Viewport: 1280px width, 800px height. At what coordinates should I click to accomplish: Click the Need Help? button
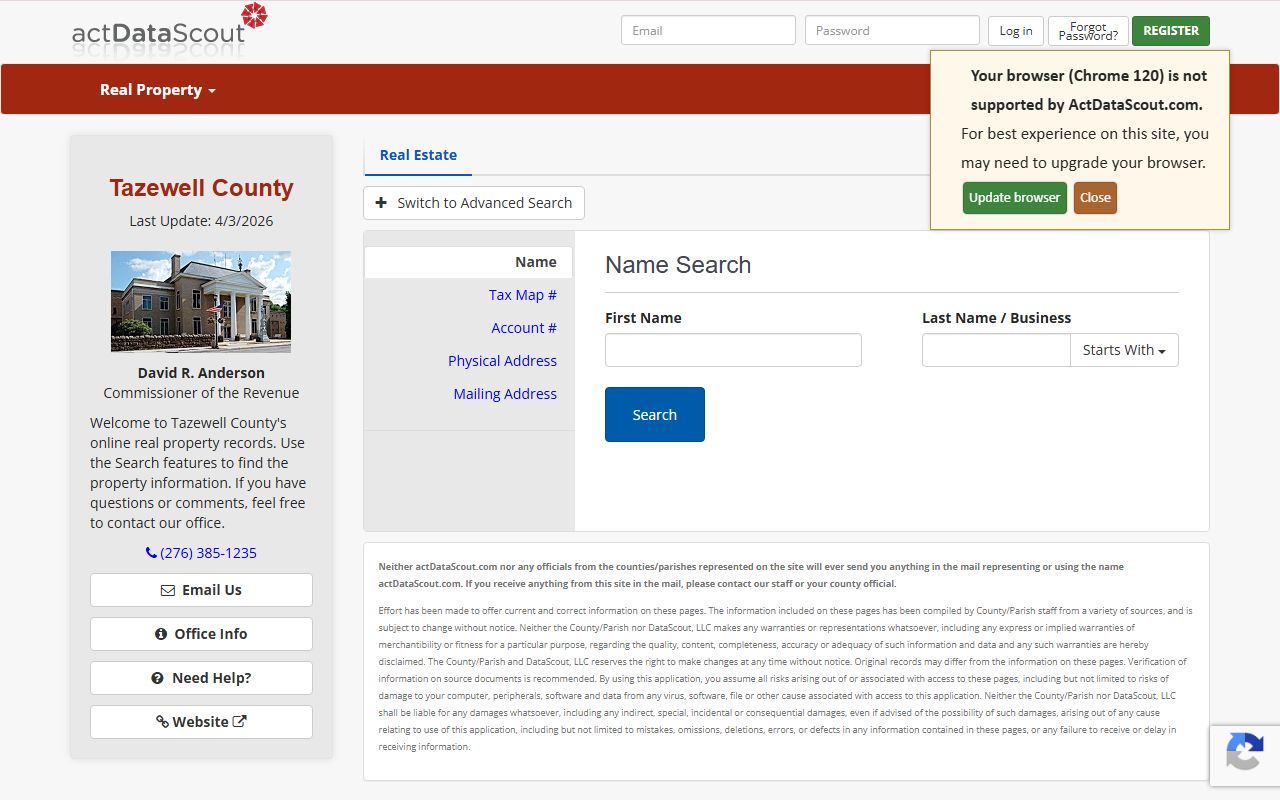tap(201, 678)
